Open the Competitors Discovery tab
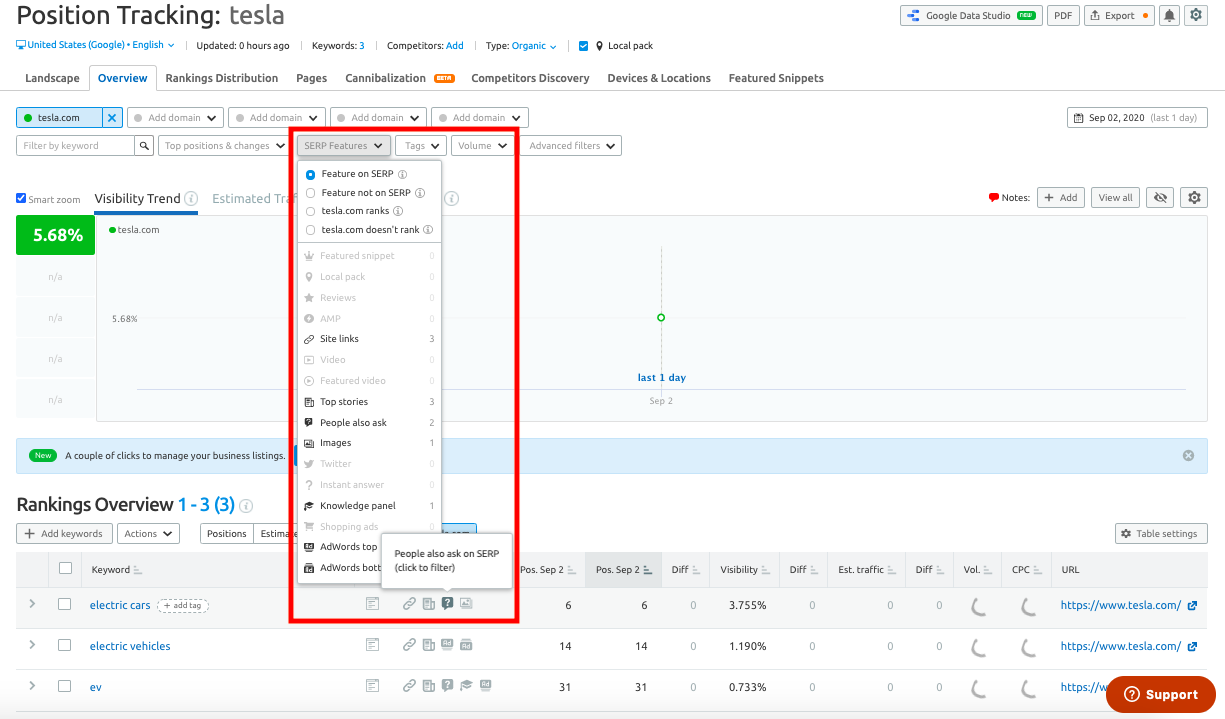 pyautogui.click(x=530, y=77)
